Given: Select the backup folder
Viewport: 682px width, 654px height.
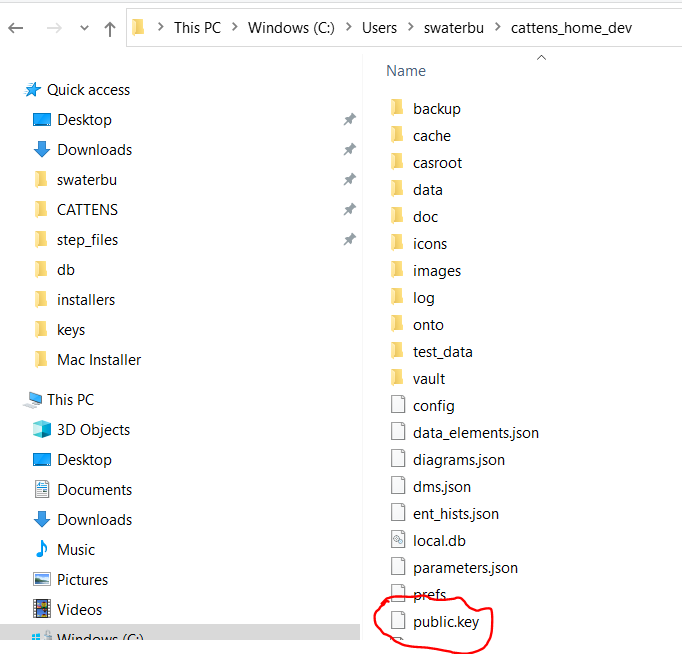Looking at the screenshot, I should pos(436,109).
